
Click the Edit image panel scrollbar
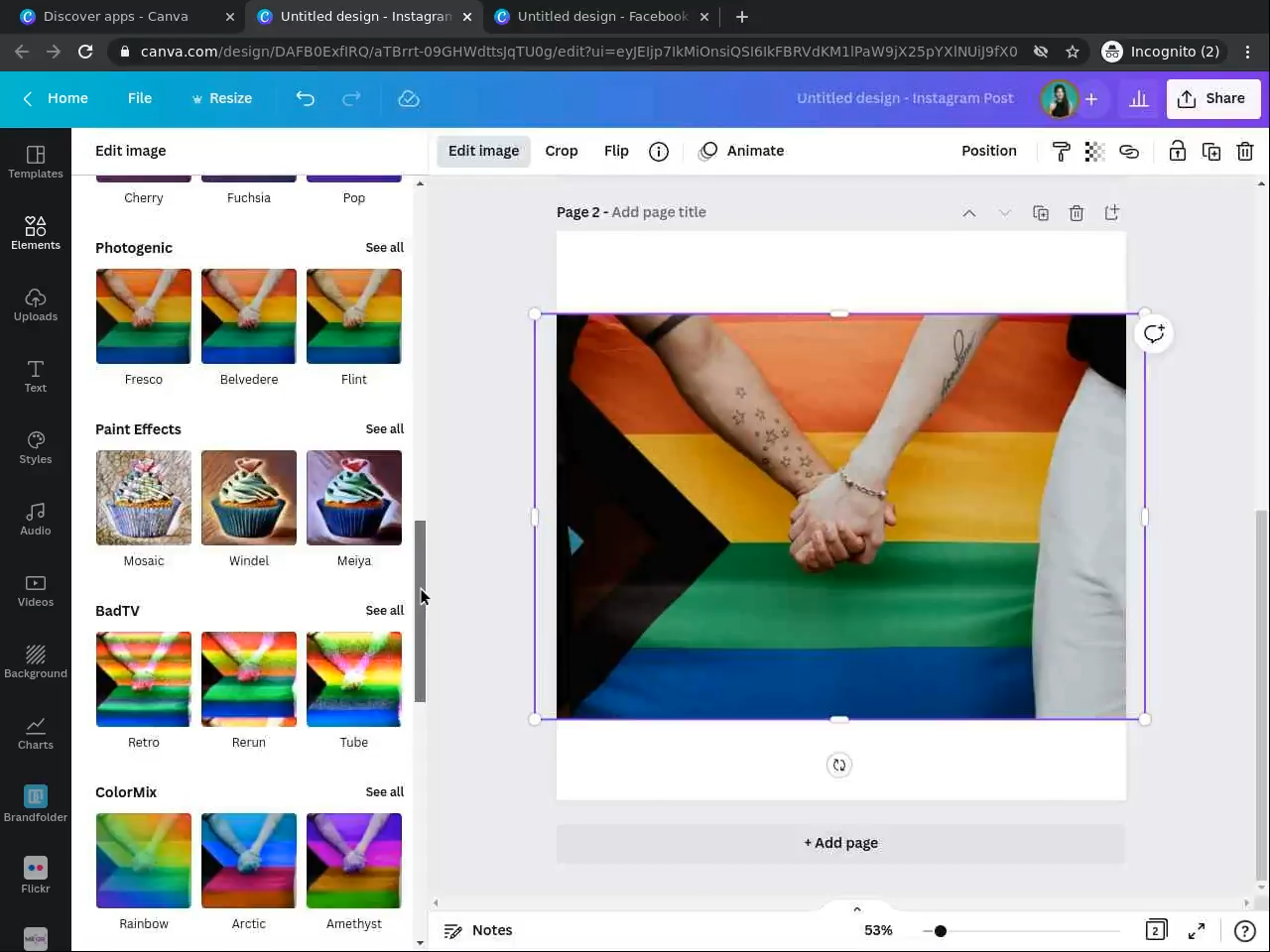[x=420, y=611]
